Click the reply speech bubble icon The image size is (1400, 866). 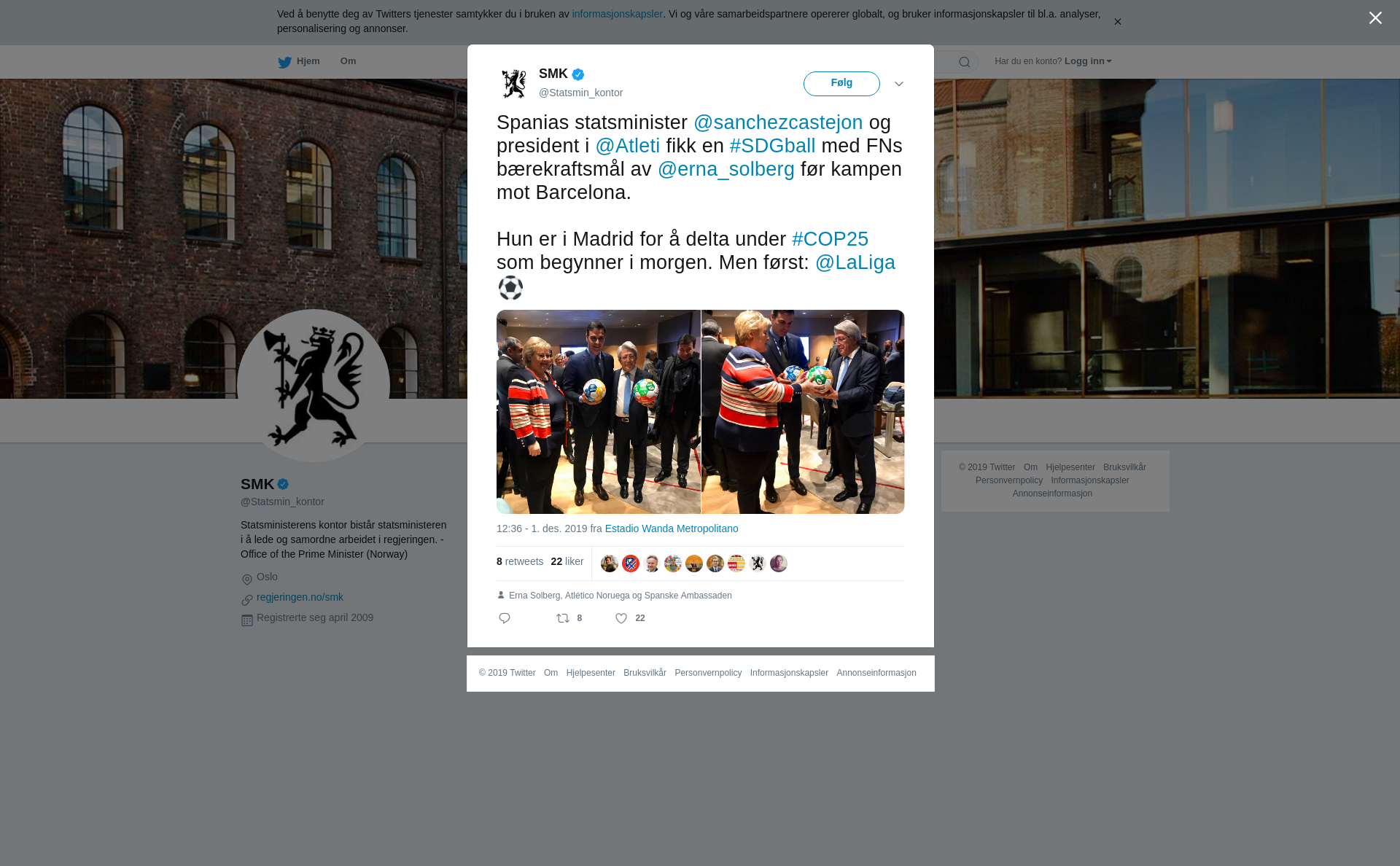point(505,618)
